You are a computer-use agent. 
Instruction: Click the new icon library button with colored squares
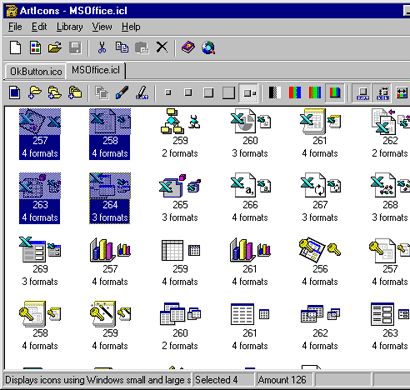tap(35, 47)
